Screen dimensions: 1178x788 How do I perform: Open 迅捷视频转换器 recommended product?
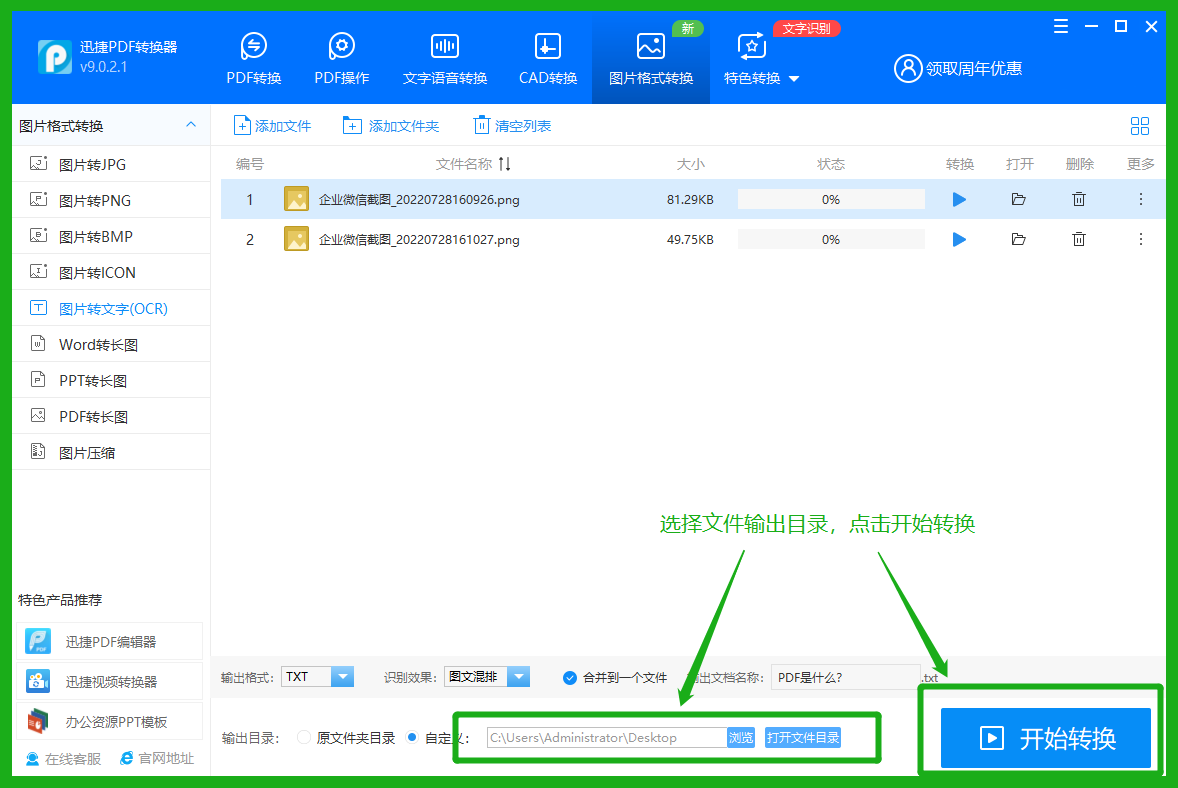(x=110, y=681)
